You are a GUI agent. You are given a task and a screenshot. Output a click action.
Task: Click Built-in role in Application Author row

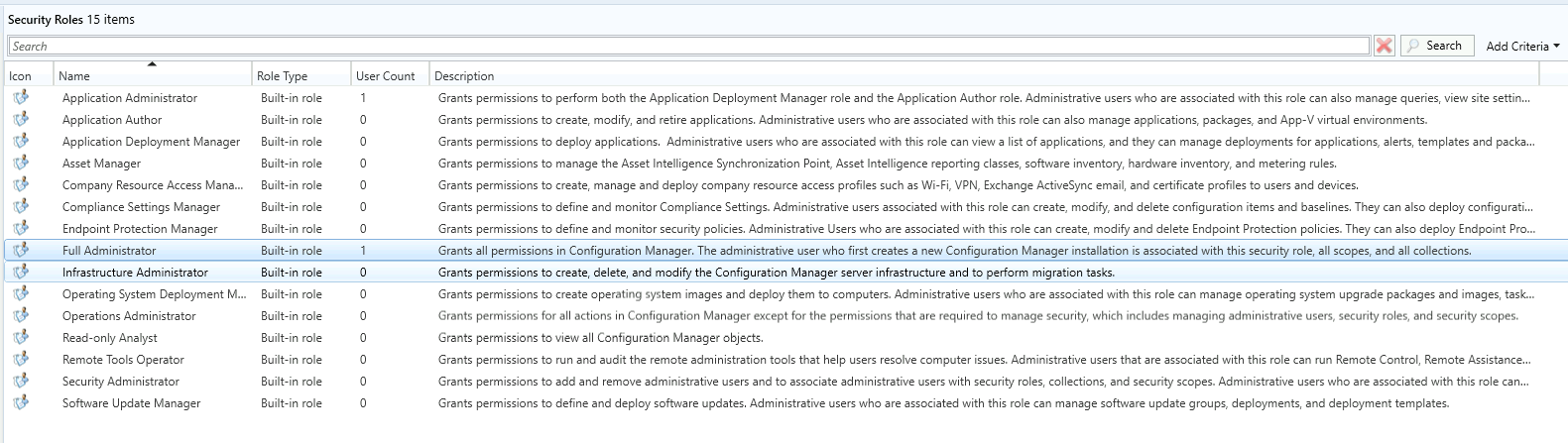[292, 120]
